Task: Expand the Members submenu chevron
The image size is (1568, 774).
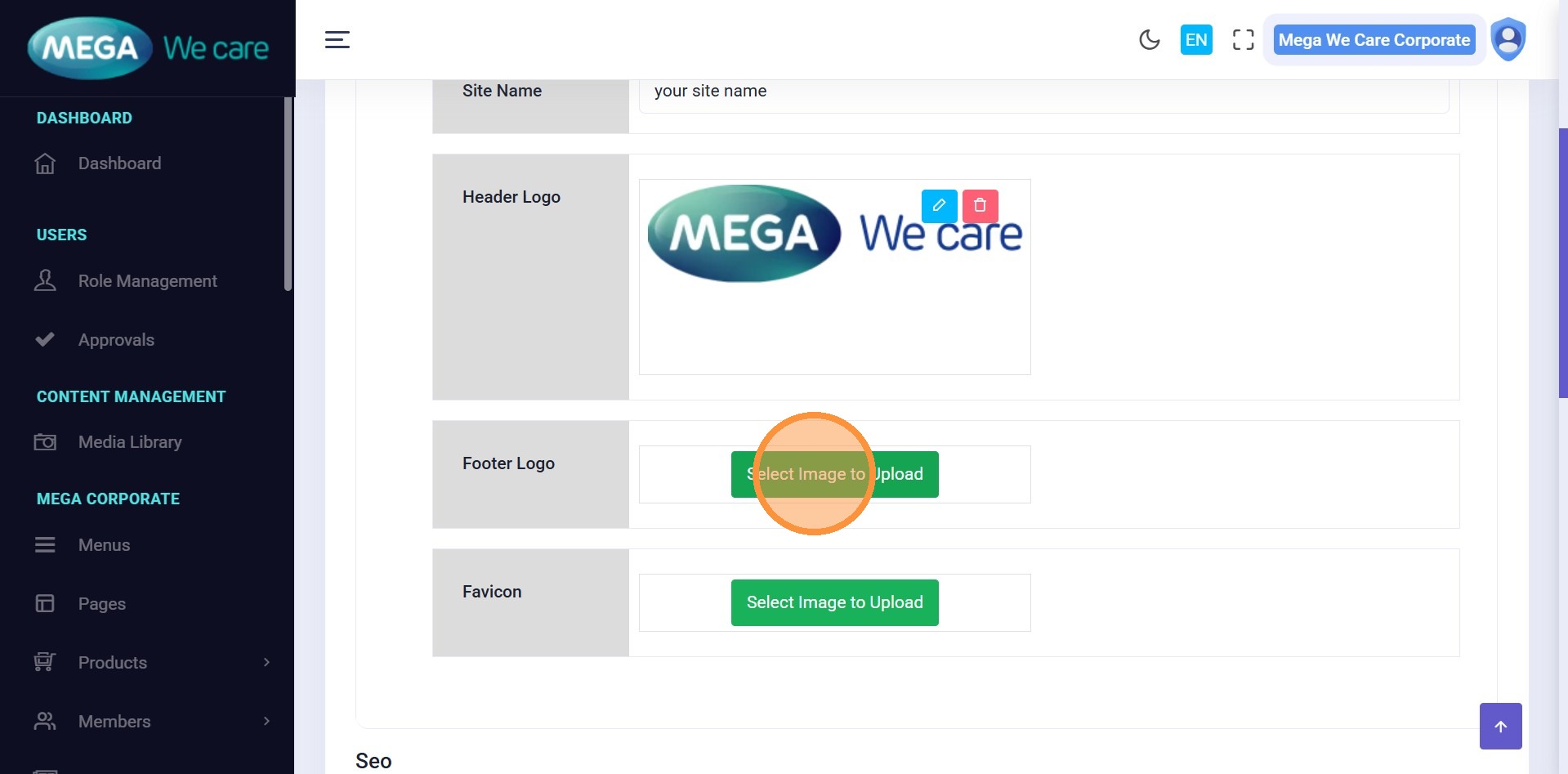Action: [x=266, y=721]
